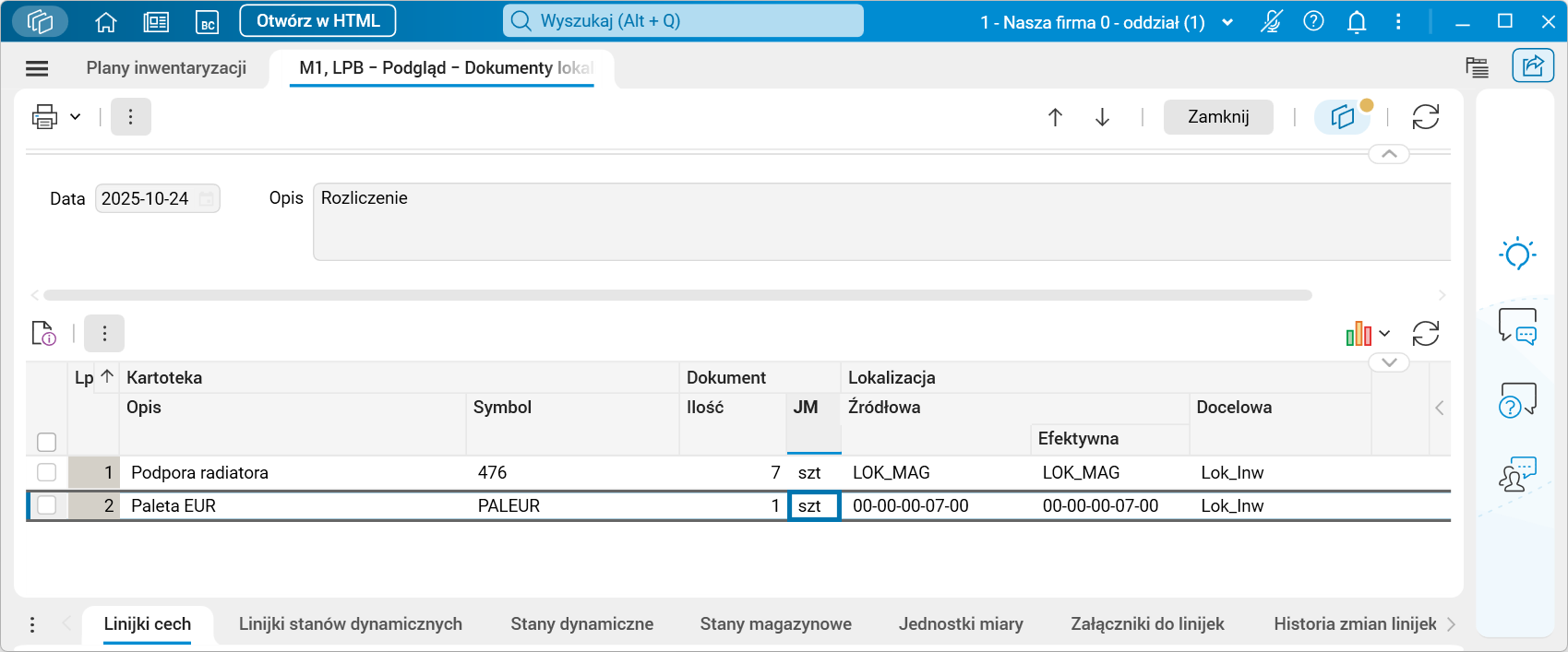Screen dimensions: 1568x652
Task: Click the share/export icon at top right
Action: pyautogui.click(x=1533, y=65)
